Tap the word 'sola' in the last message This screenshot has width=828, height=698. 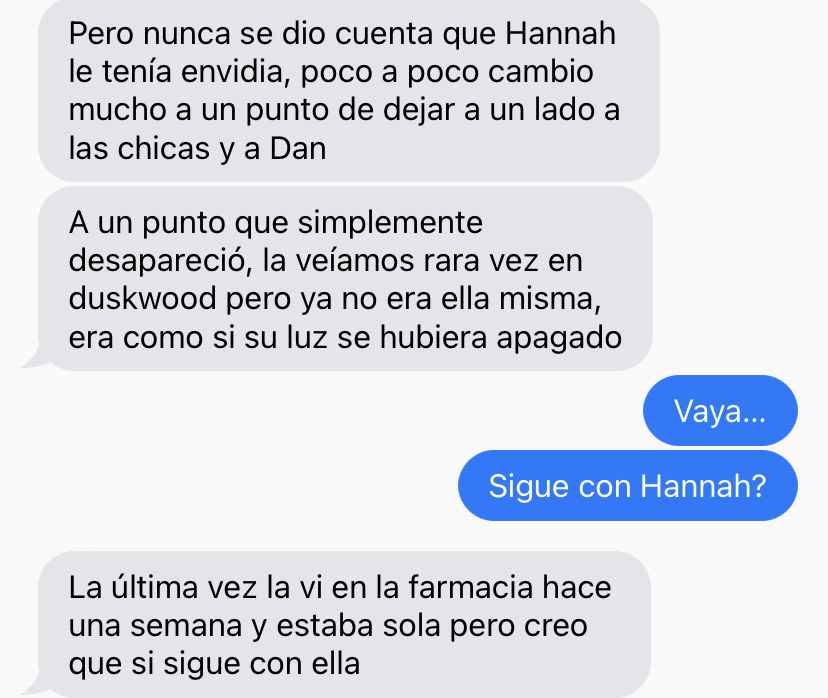coord(411,626)
